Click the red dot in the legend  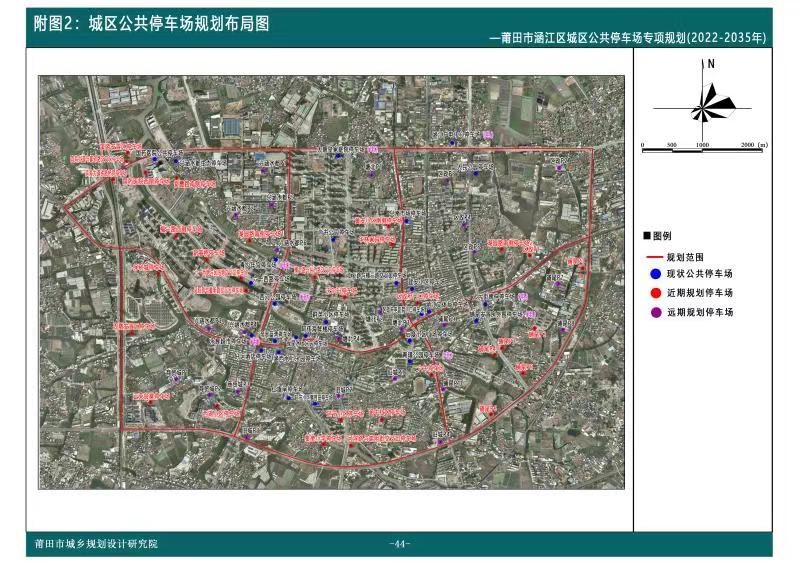click(653, 293)
